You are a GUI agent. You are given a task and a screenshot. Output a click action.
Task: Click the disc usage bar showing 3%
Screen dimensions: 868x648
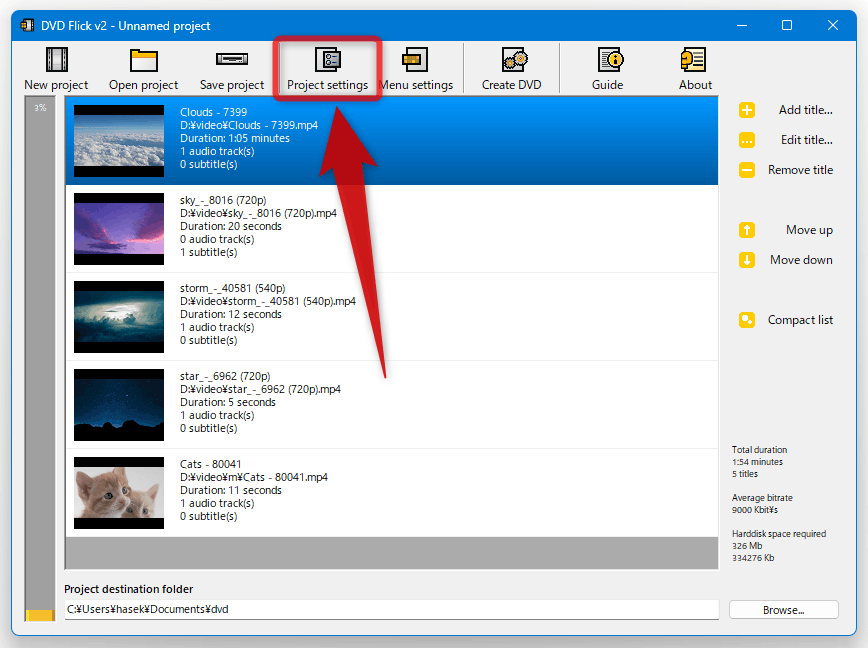40,359
